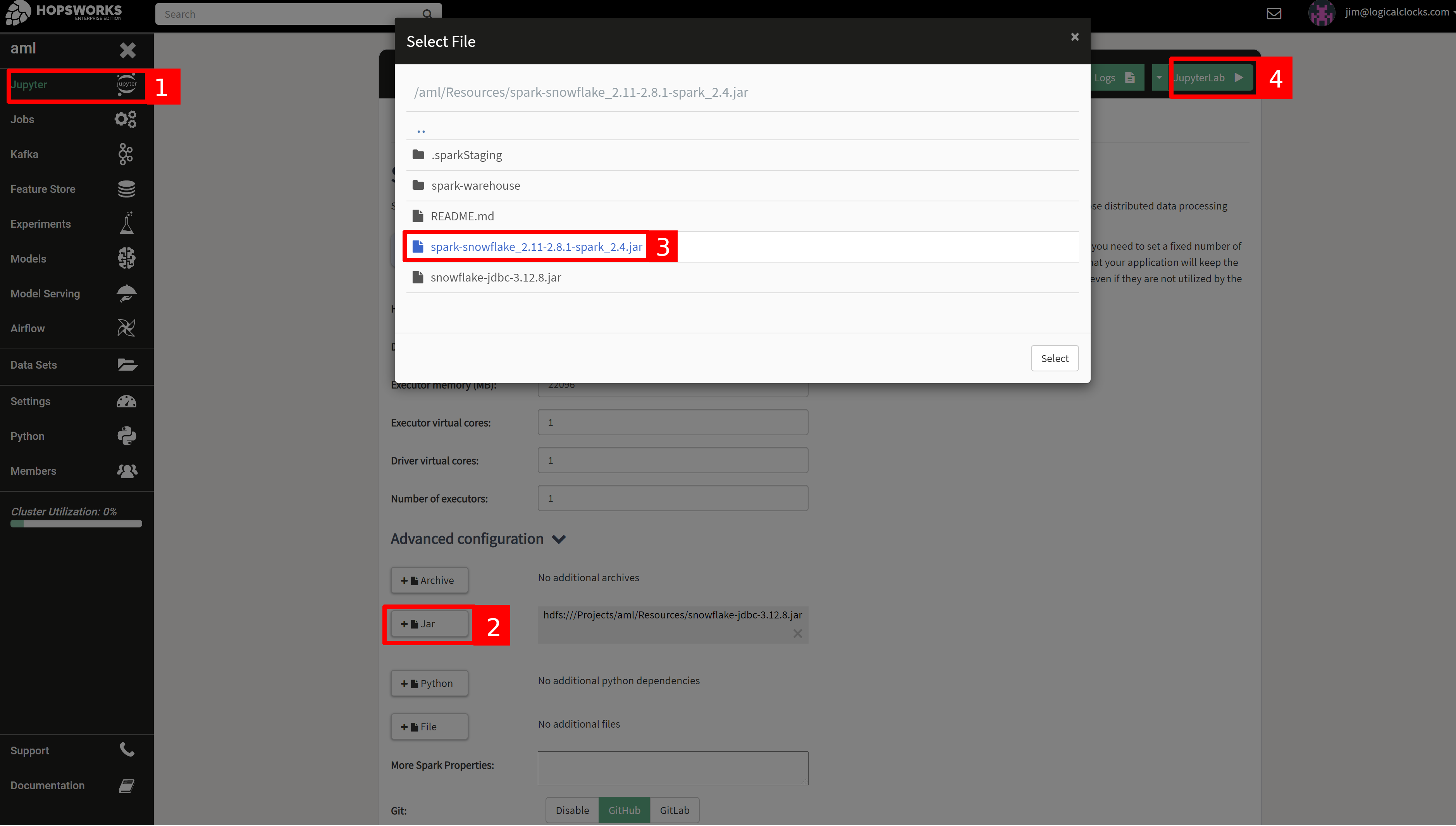Click the Airflow pinwheel icon
This screenshot has height=826, width=1456.
pyautogui.click(x=126, y=327)
